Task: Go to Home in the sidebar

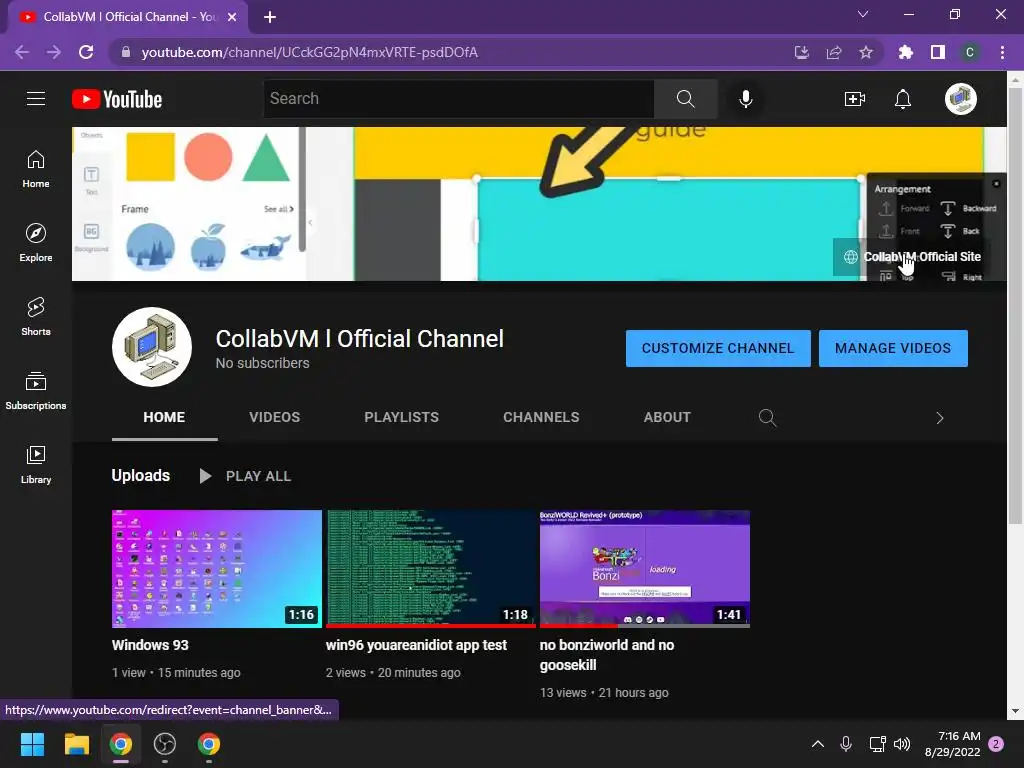Action: [36, 169]
